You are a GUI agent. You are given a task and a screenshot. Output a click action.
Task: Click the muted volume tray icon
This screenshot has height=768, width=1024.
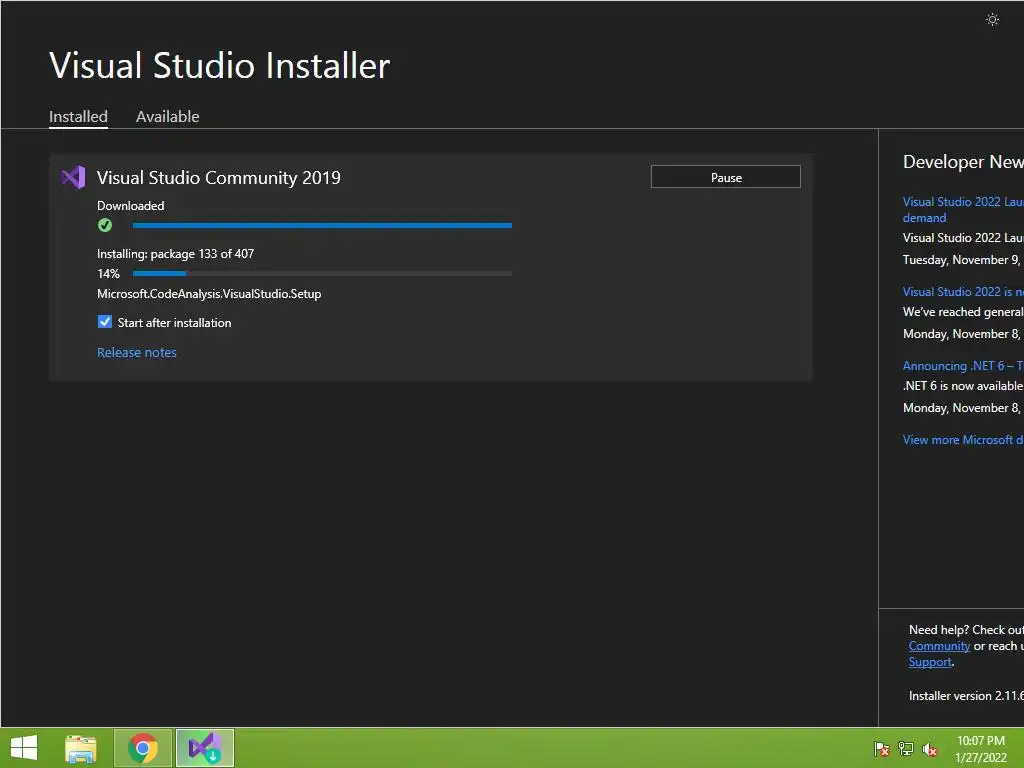pyautogui.click(x=930, y=749)
